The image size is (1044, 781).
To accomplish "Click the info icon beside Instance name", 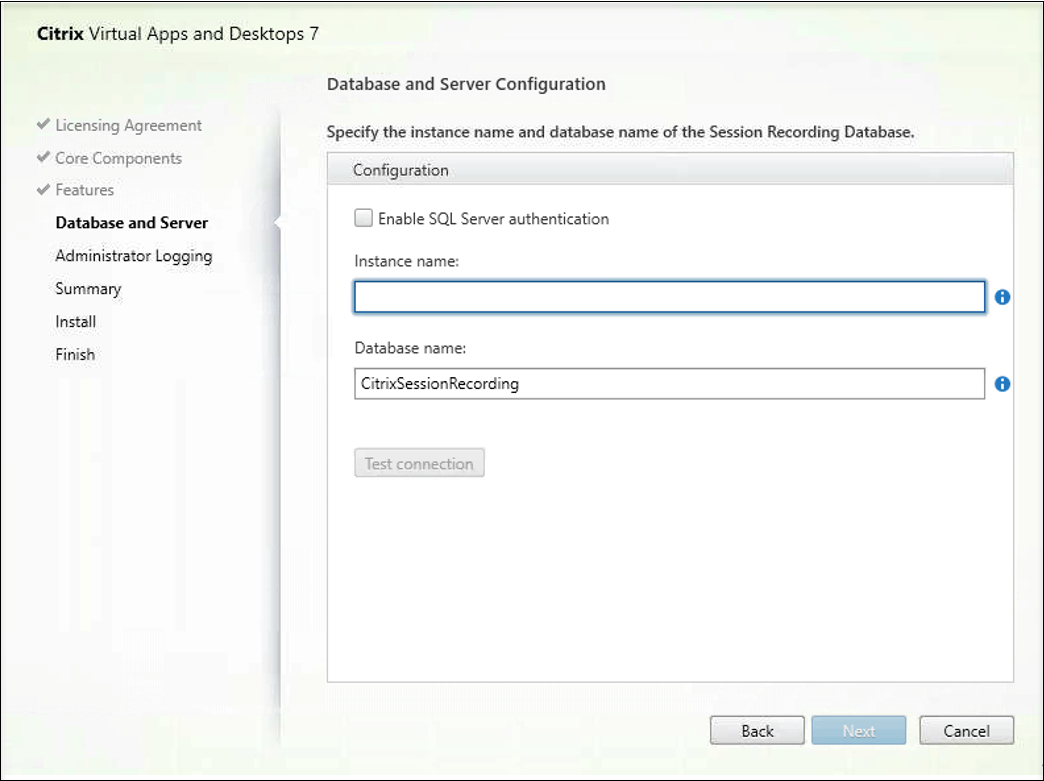I will coord(1002,297).
